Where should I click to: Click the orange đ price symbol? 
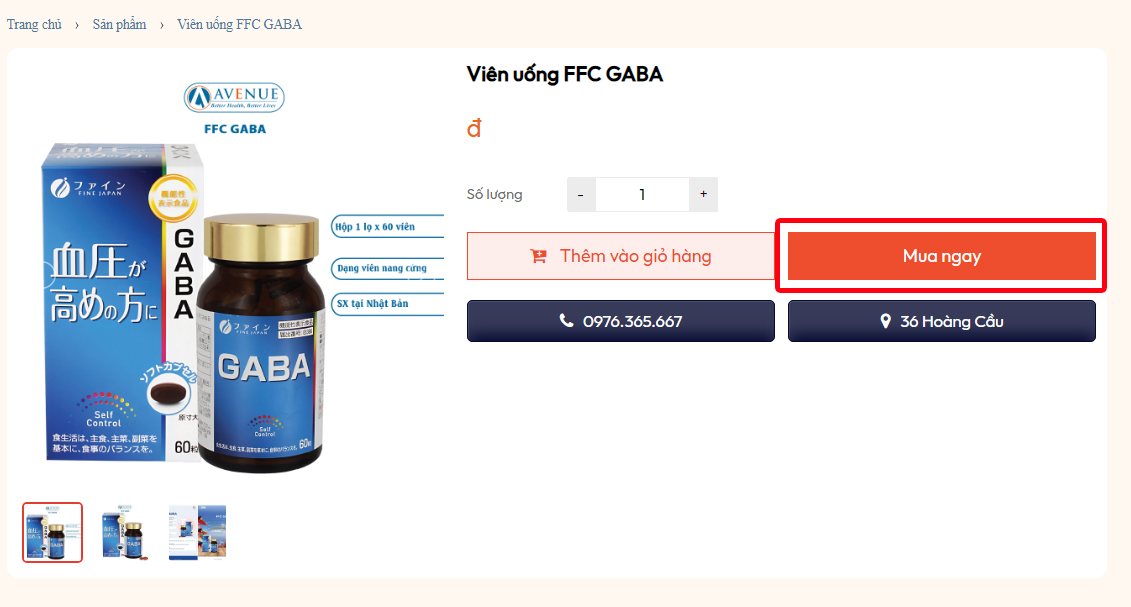point(474,128)
